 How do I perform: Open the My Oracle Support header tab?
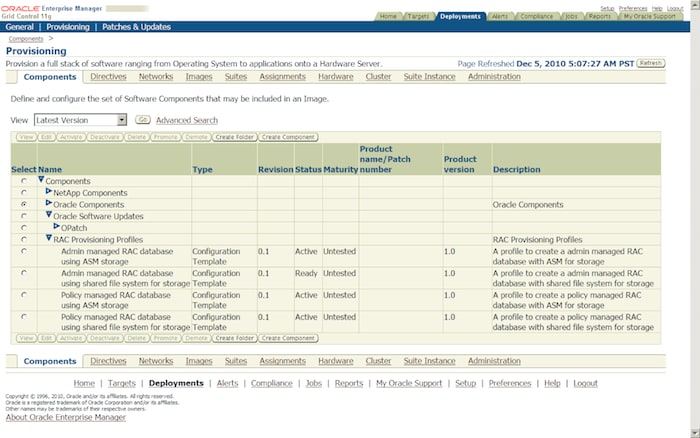tap(650, 17)
